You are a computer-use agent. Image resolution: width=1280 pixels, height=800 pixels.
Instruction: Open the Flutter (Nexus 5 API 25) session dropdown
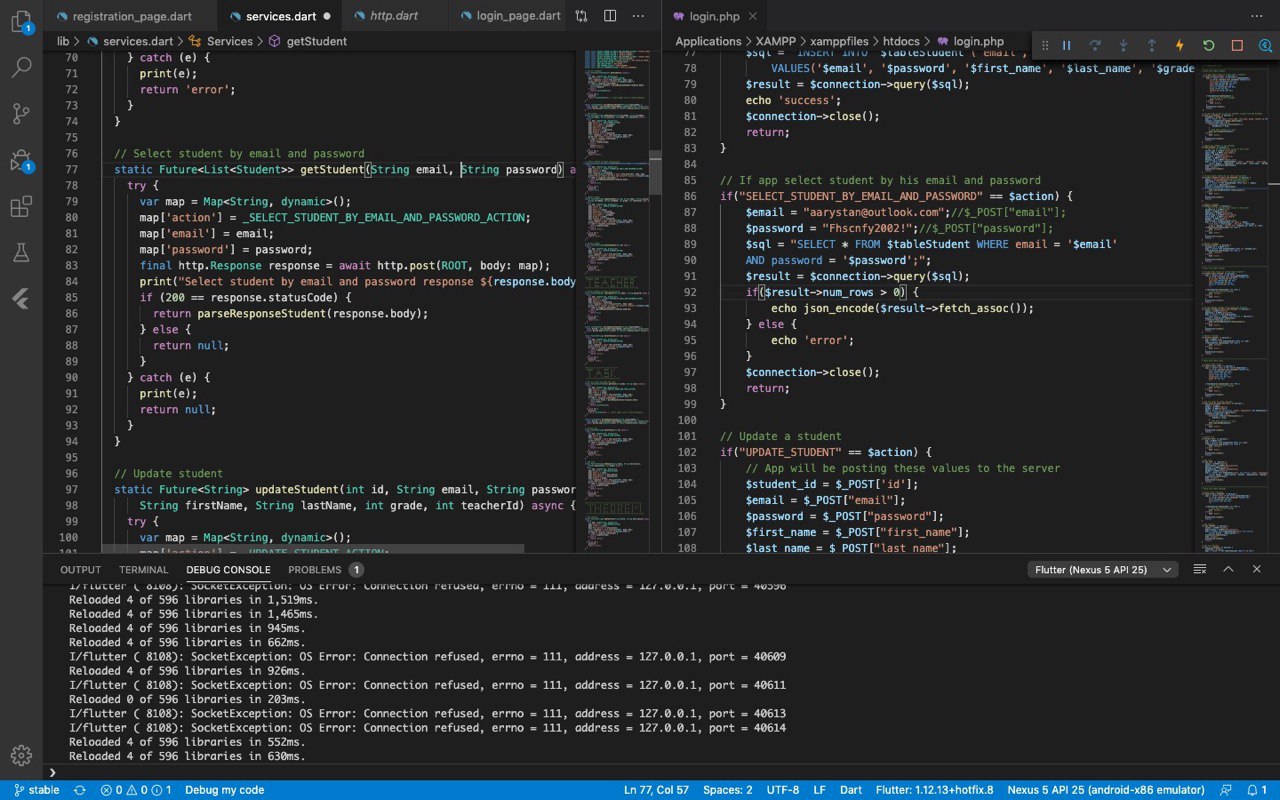click(x=1103, y=569)
